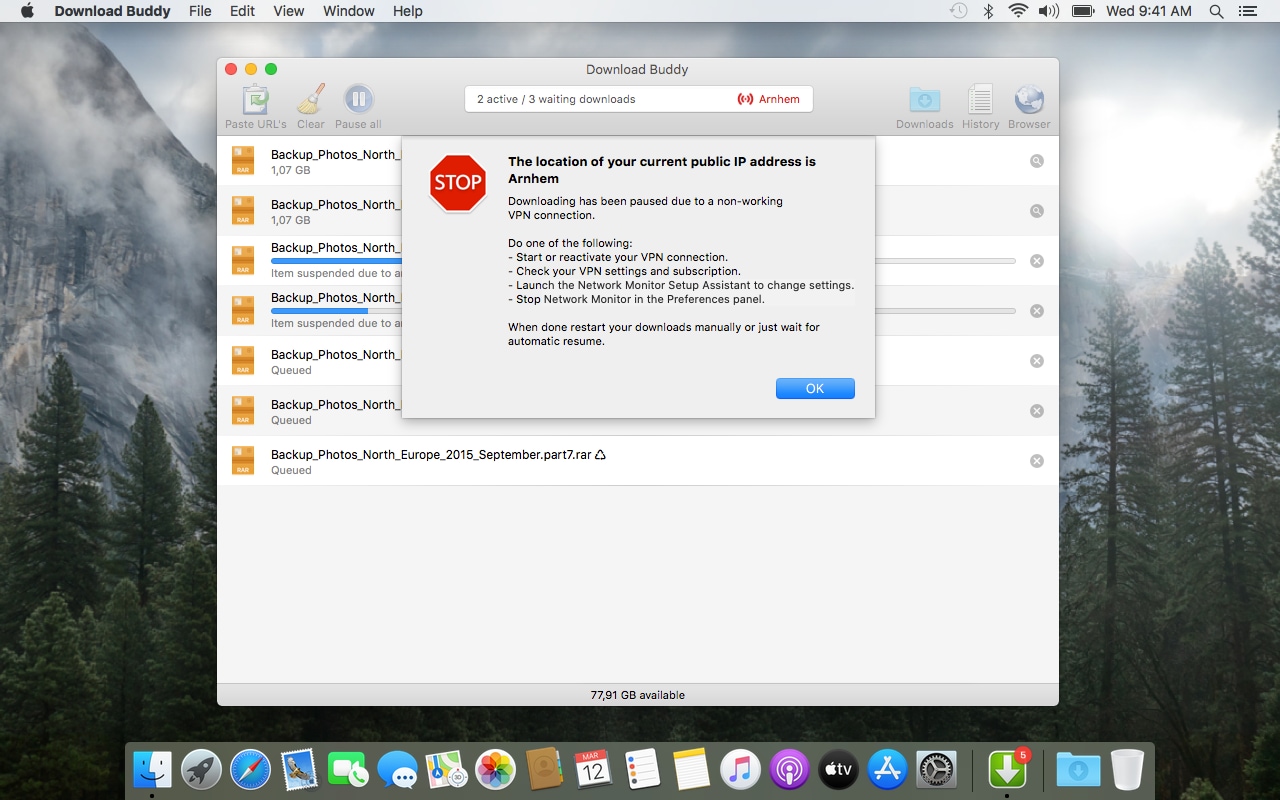This screenshot has width=1280, height=800.
Task: Open Podcasts from the Dock
Action: pos(789,770)
